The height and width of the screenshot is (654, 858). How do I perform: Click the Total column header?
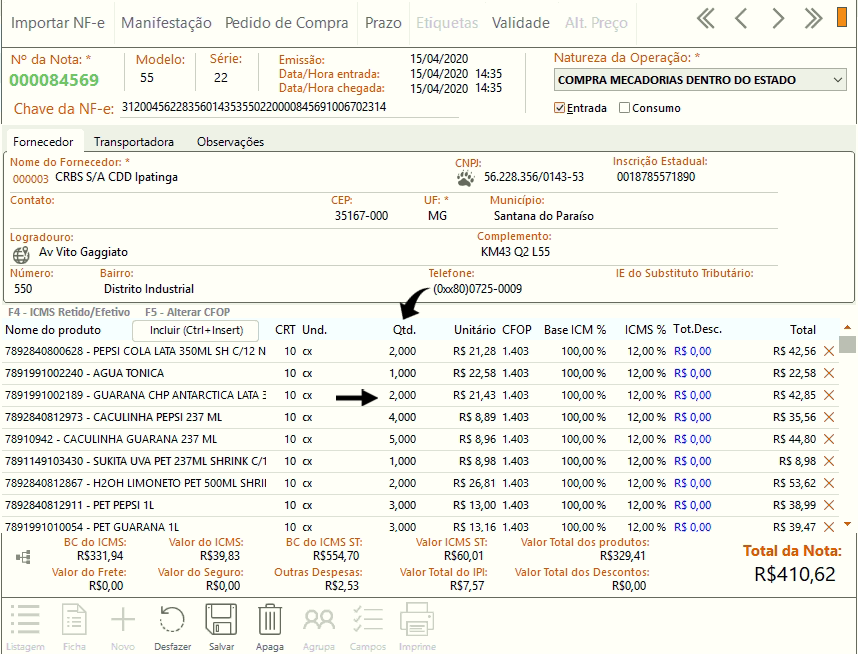803,330
